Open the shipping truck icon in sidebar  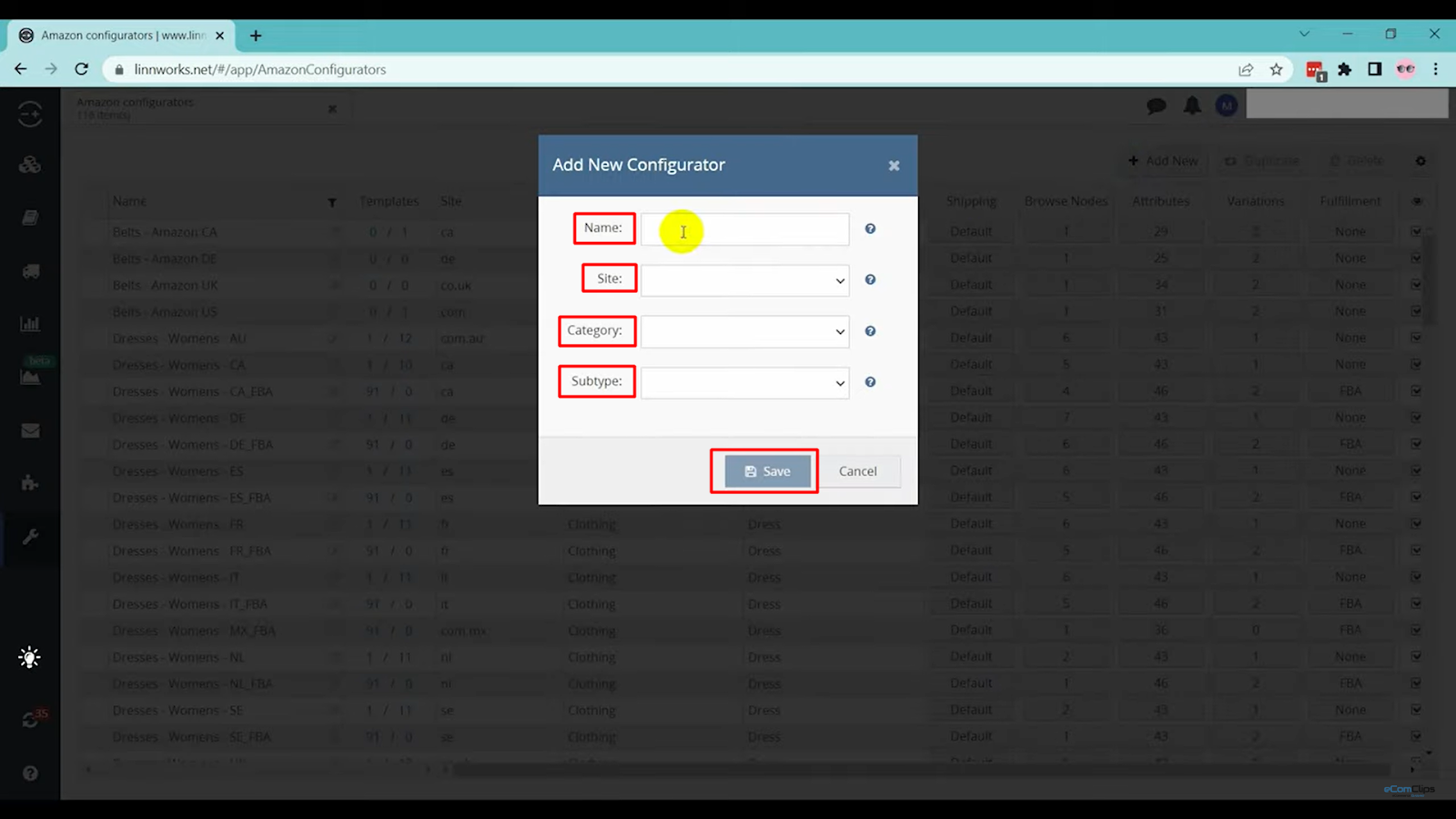pyautogui.click(x=30, y=271)
